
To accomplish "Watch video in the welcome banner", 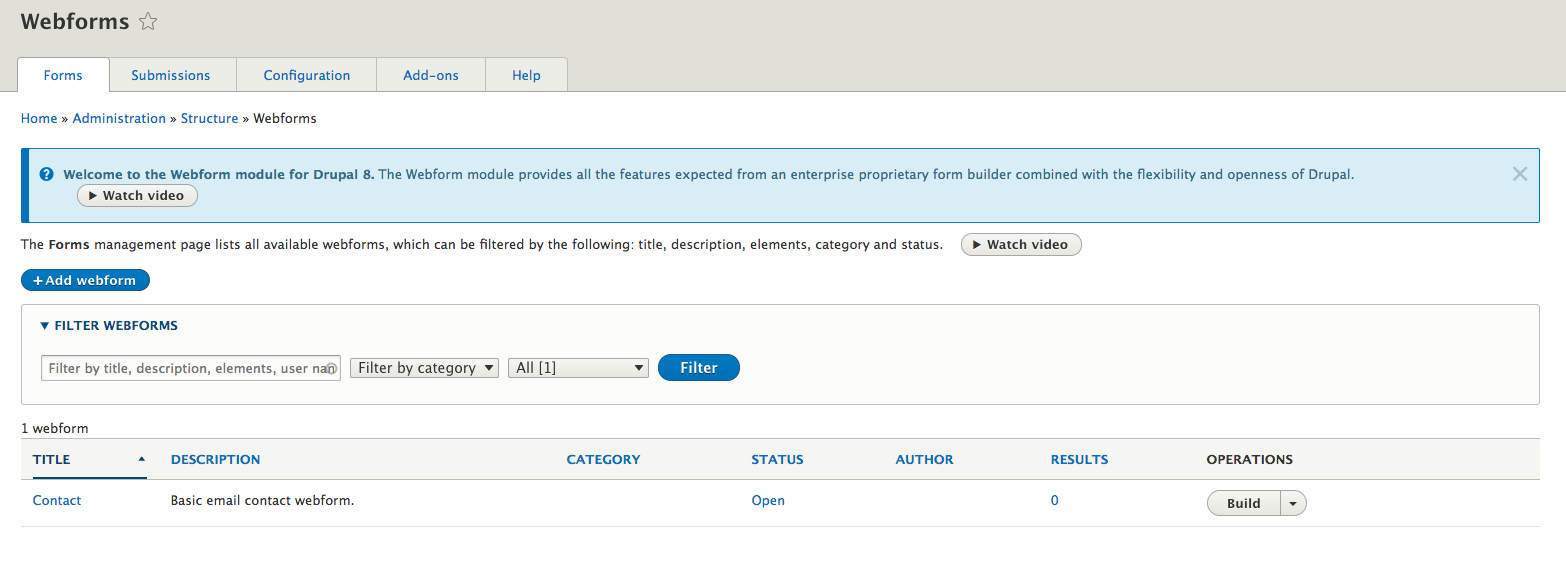I will pos(137,196).
